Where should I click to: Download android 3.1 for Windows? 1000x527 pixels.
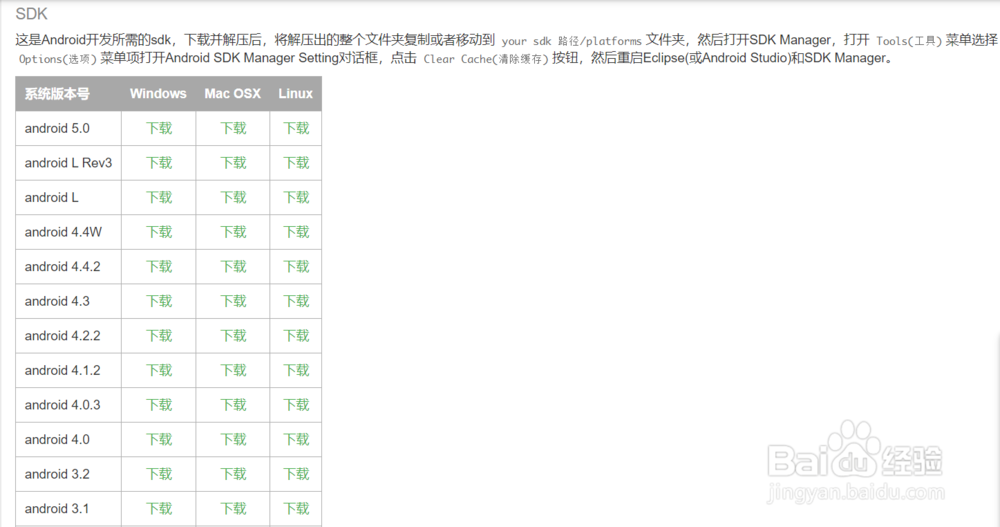(x=159, y=507)
